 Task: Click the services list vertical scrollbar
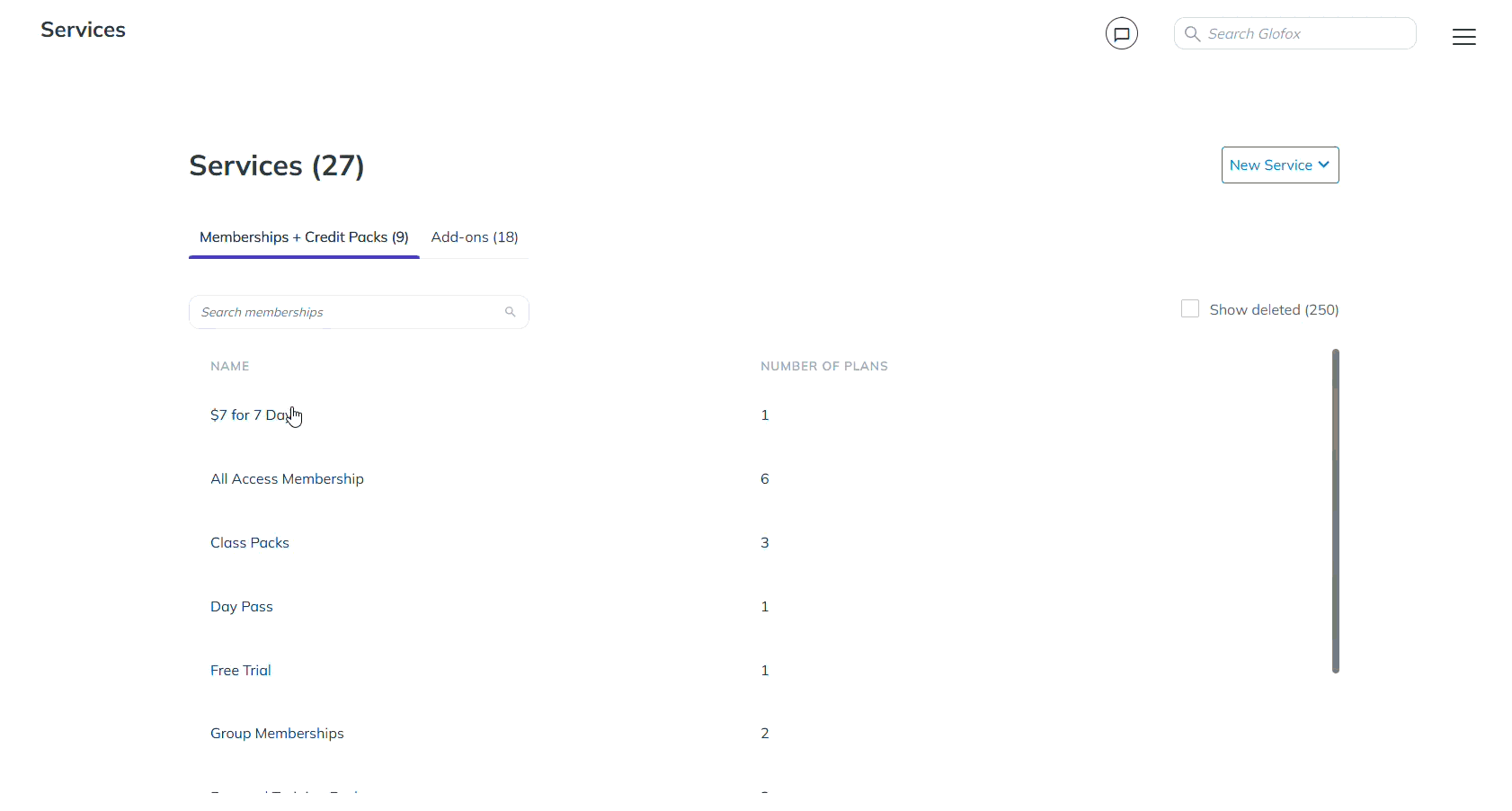tap(1335, 511)
